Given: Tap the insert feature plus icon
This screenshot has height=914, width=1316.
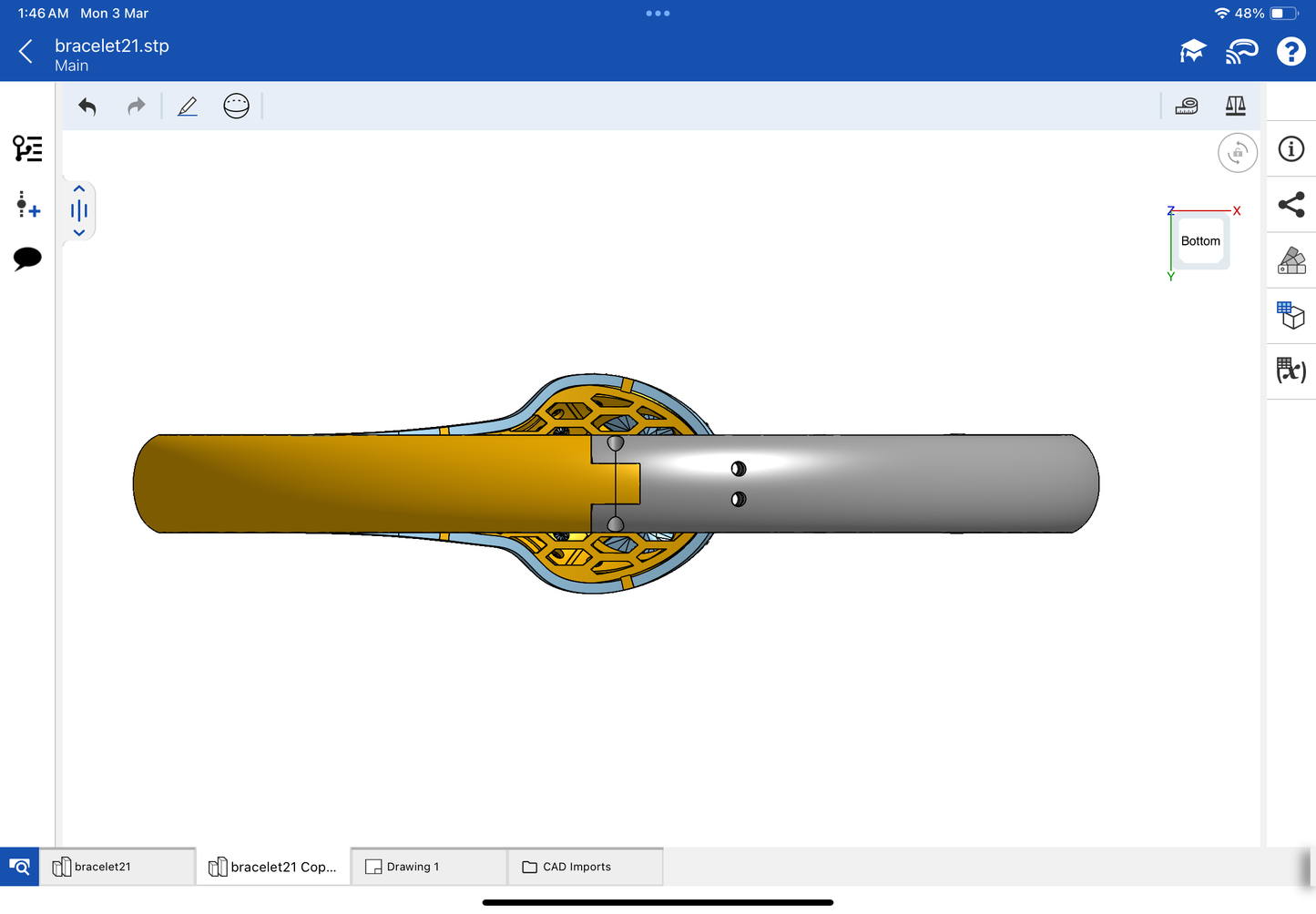Looking at the screenshot, I should click(x=27, y=204).
